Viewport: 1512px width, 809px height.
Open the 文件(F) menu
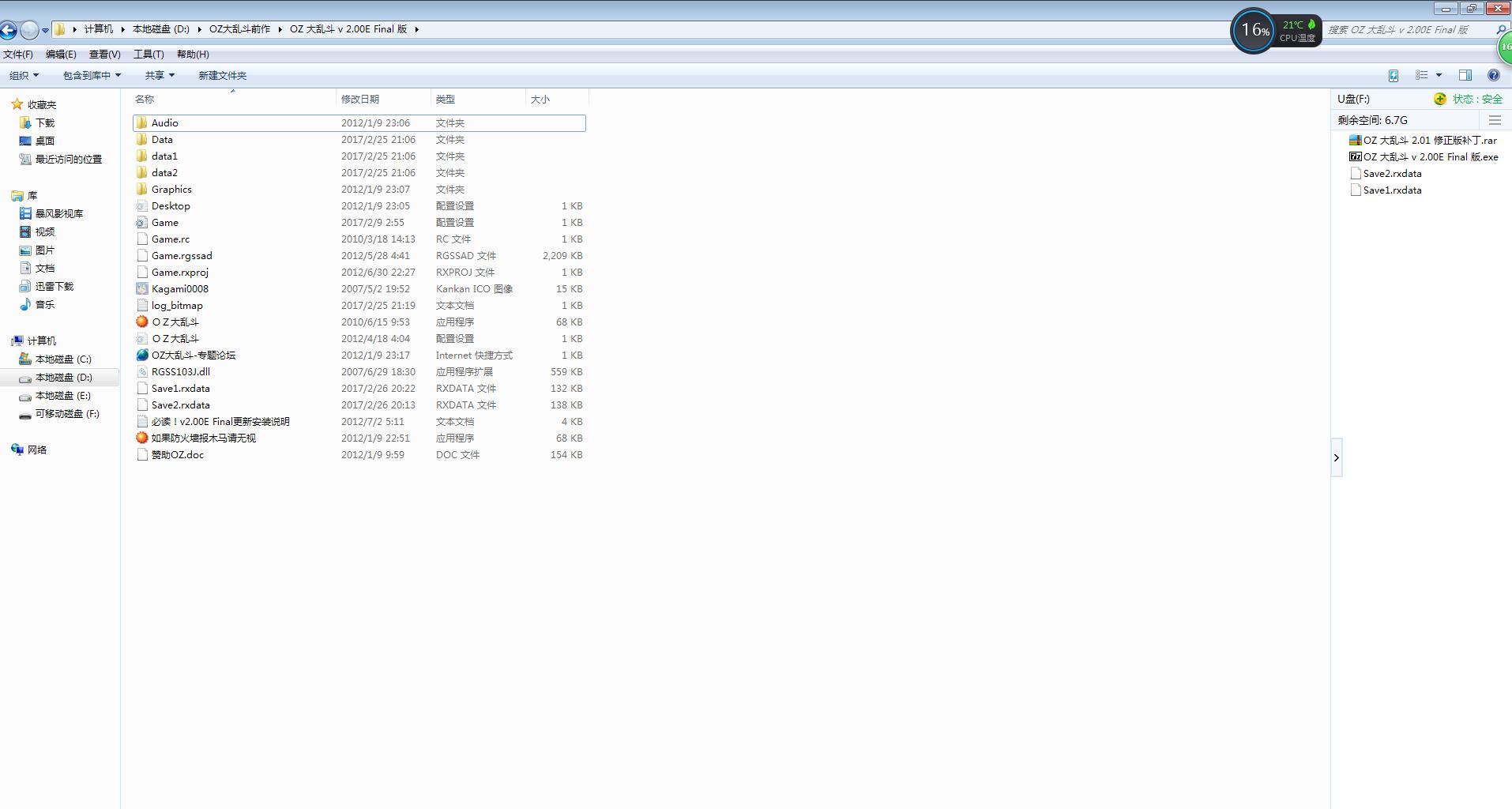point(18,54)
